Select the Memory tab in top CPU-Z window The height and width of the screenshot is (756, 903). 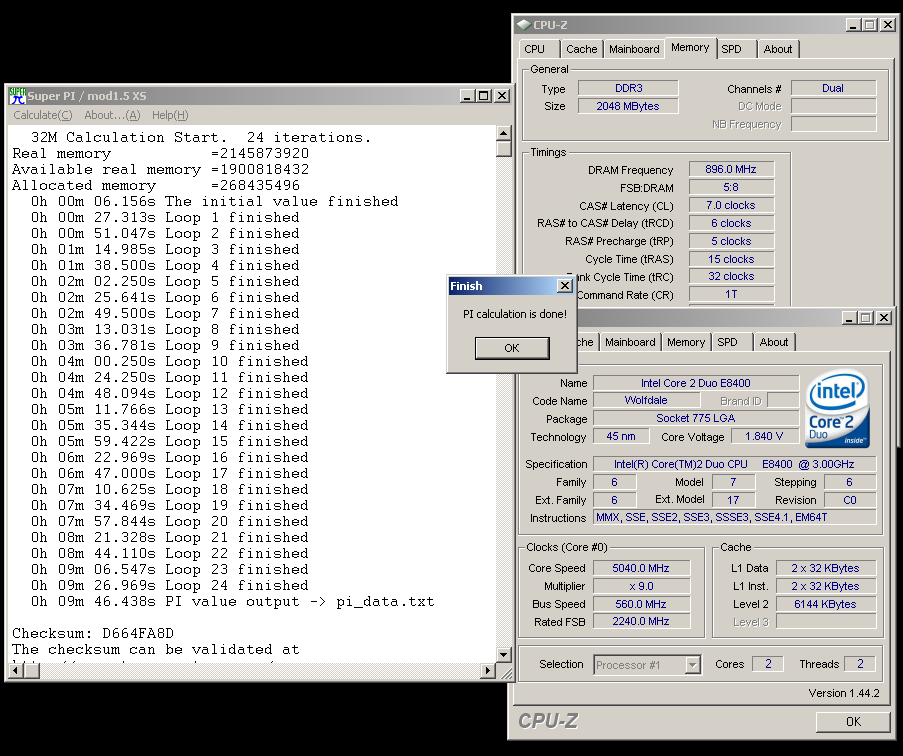[690, 48]
